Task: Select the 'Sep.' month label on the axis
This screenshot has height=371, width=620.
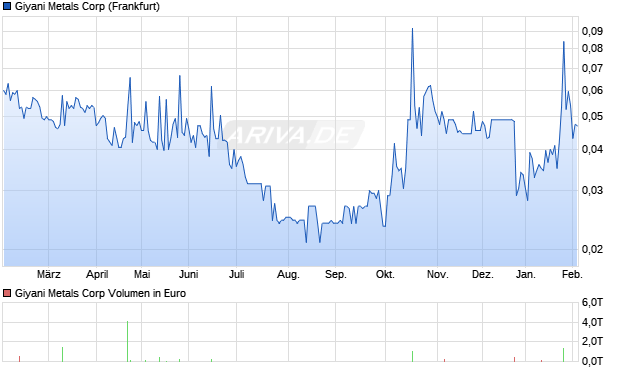Action: (x=336, y=274)
